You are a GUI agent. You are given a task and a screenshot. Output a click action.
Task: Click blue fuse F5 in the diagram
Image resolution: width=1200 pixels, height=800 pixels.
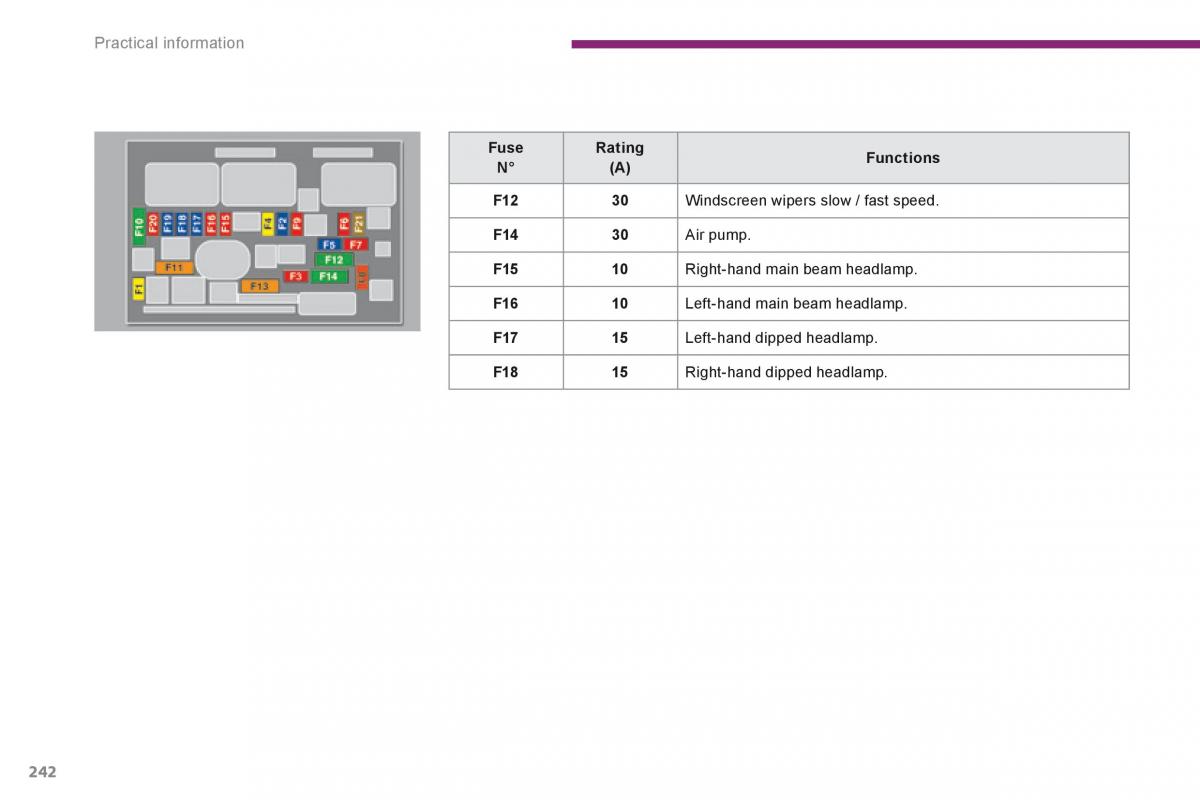point(329,245)
